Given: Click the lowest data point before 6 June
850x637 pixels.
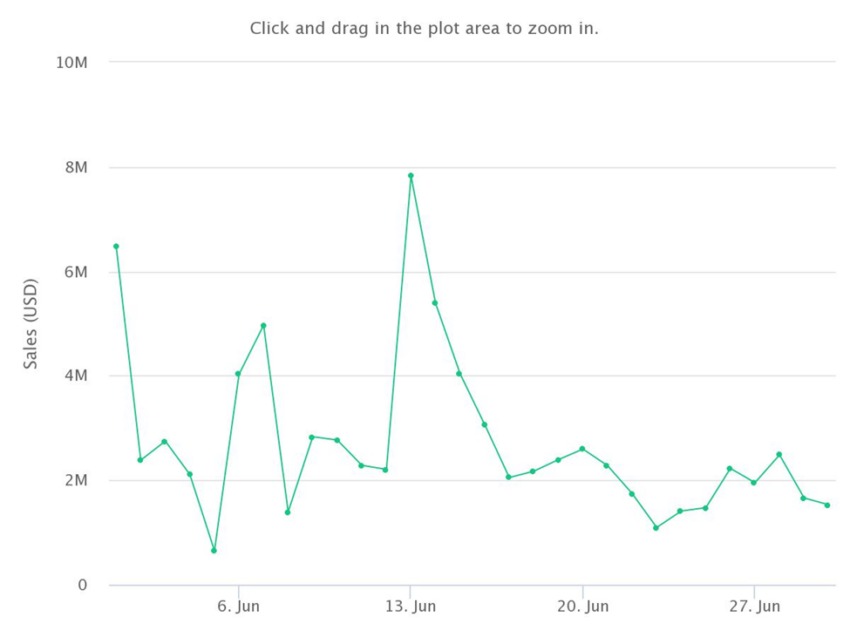Looking at the screenshot, I should [x=214, y=550].
